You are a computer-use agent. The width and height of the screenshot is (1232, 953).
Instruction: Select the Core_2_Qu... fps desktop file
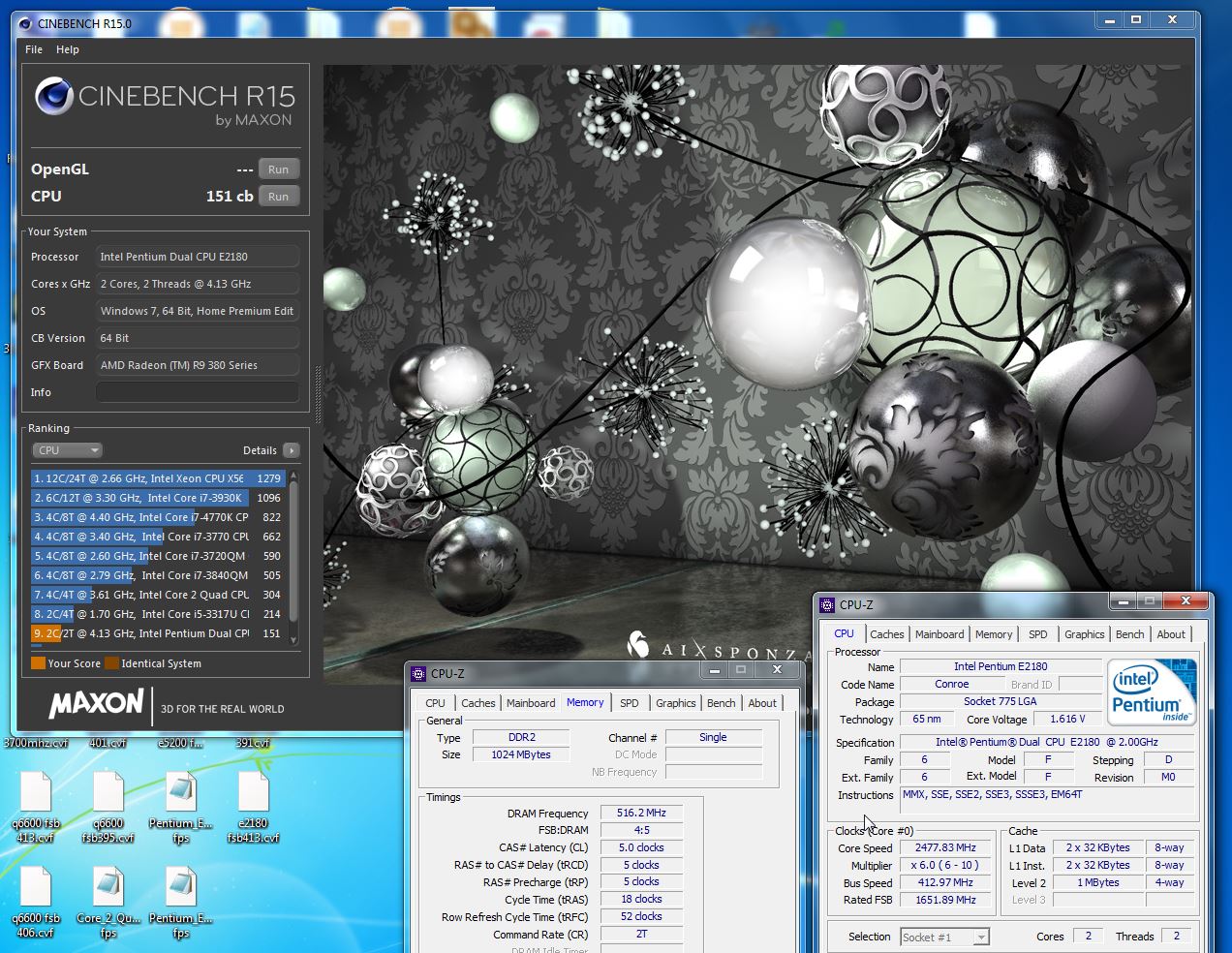tap(108, 902)
